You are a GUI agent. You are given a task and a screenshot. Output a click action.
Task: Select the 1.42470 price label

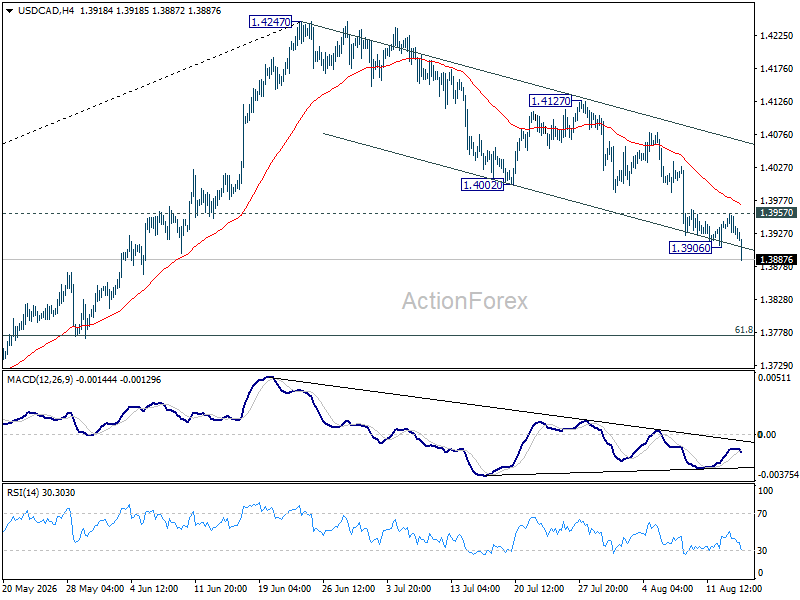point(270,22)
